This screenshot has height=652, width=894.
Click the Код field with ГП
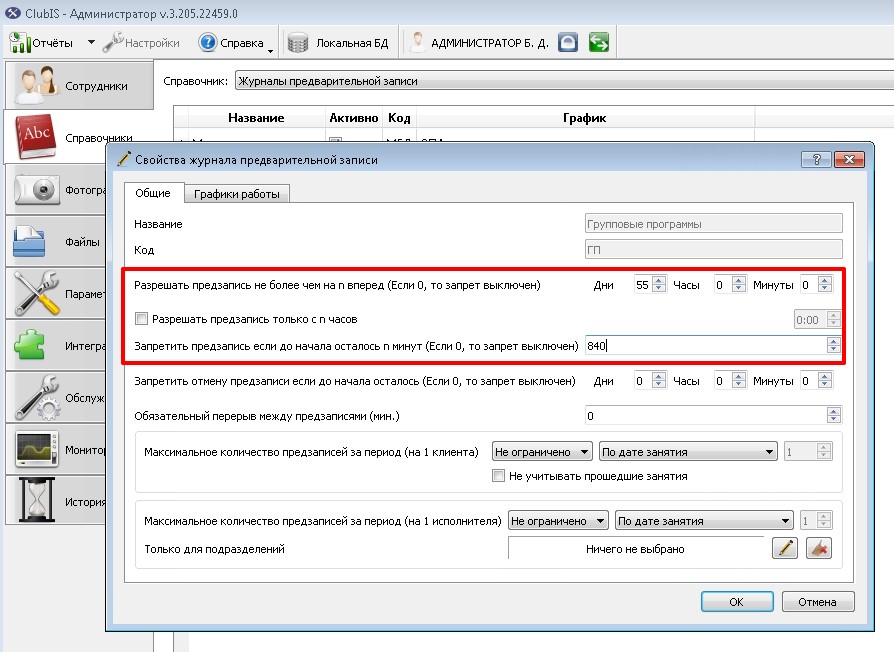click(713, 250)
